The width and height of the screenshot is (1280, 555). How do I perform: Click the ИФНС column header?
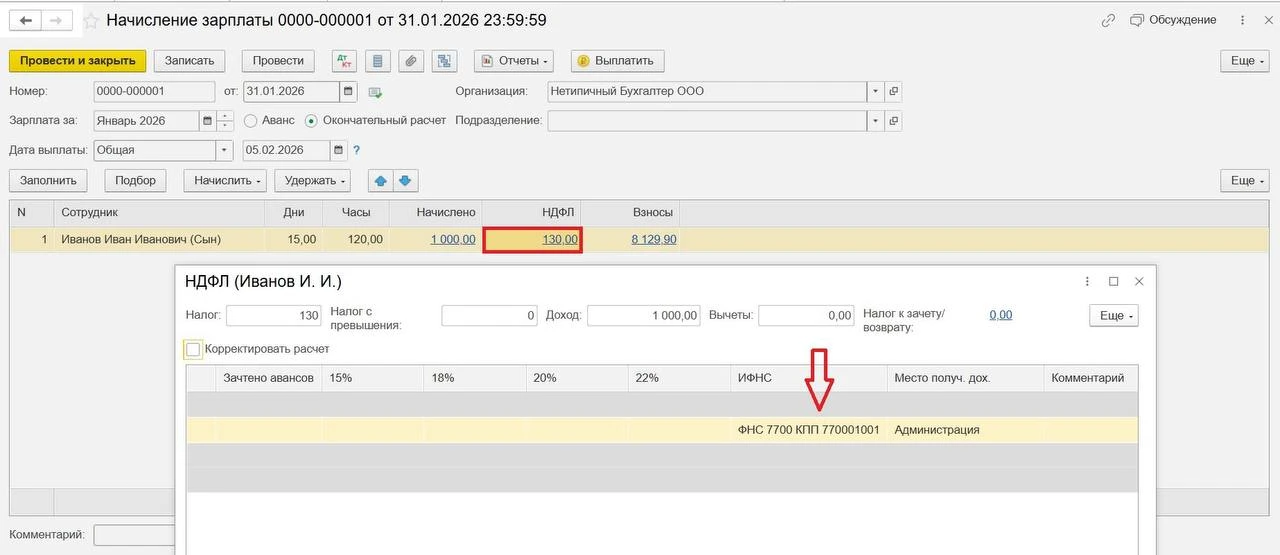click(x=809, y=378)
